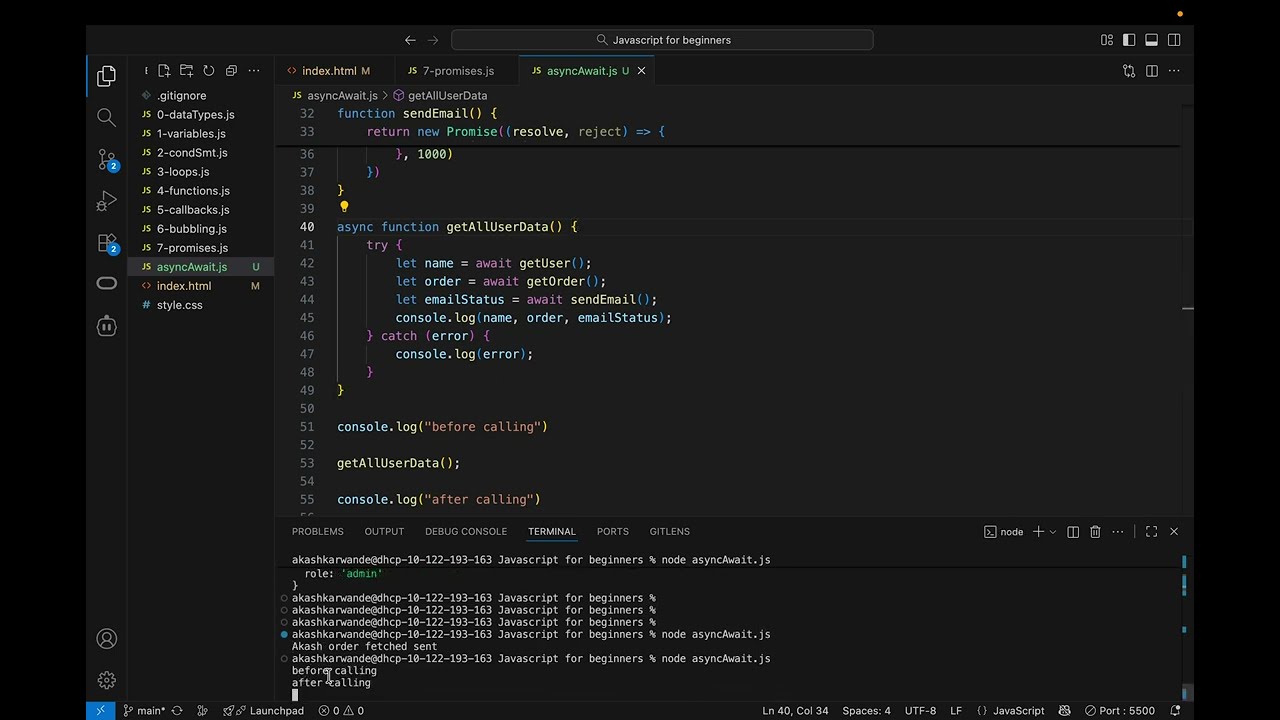Click asyncAwait.js in the breadcrumb

342,95
